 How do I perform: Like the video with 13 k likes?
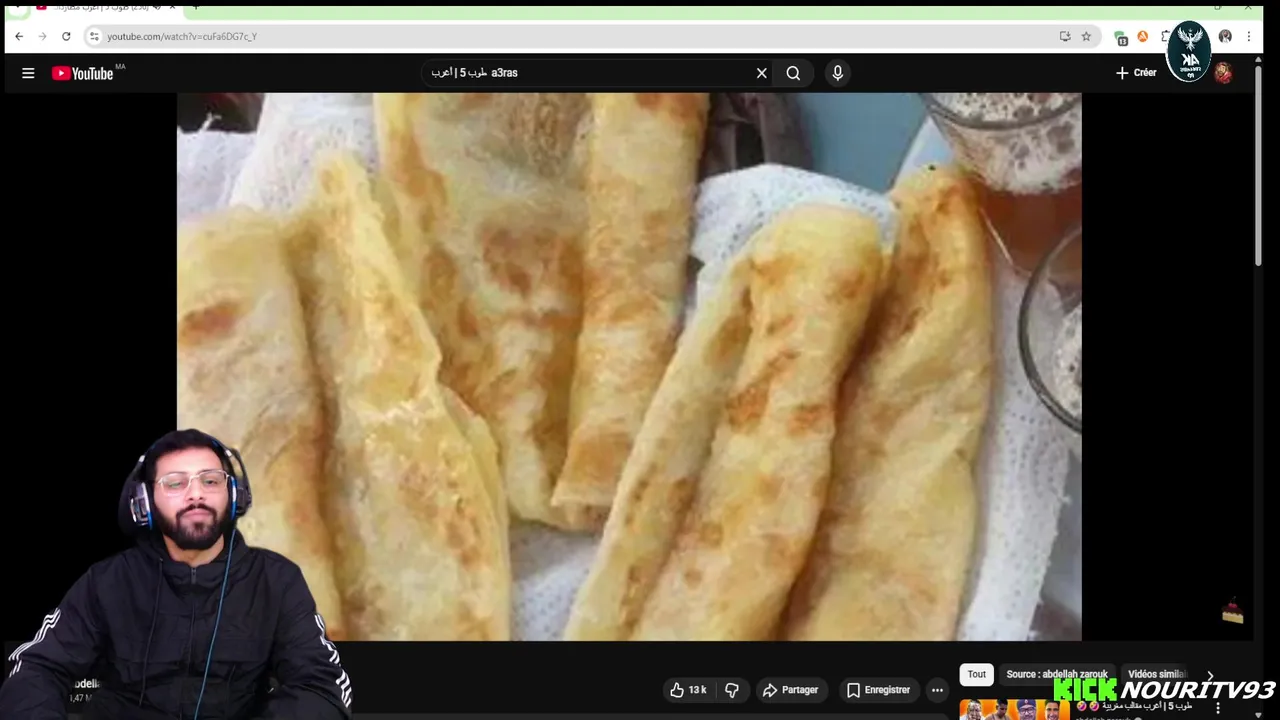tap(688, 690)
